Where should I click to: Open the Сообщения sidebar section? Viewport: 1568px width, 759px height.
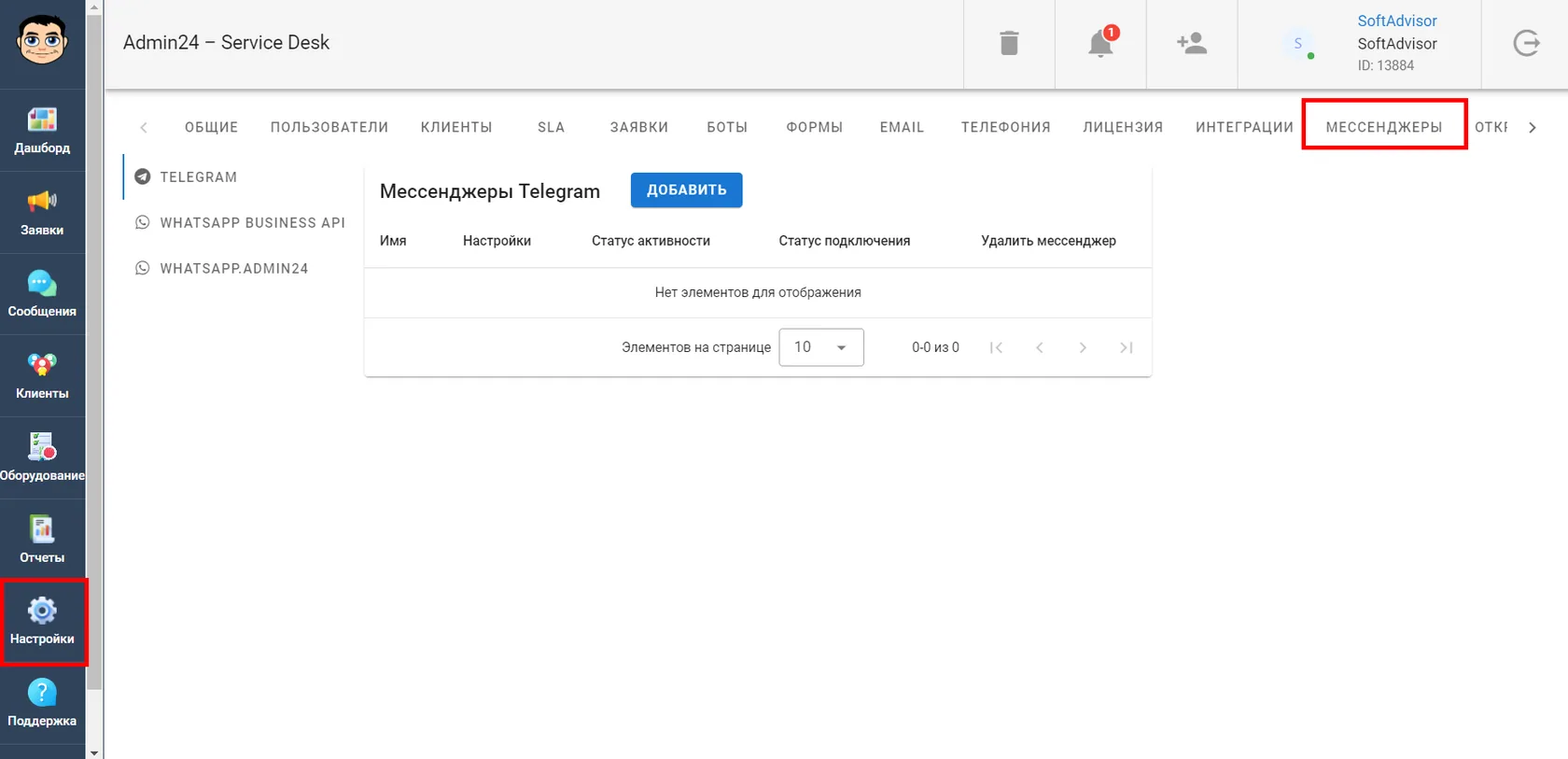[42, 294]
